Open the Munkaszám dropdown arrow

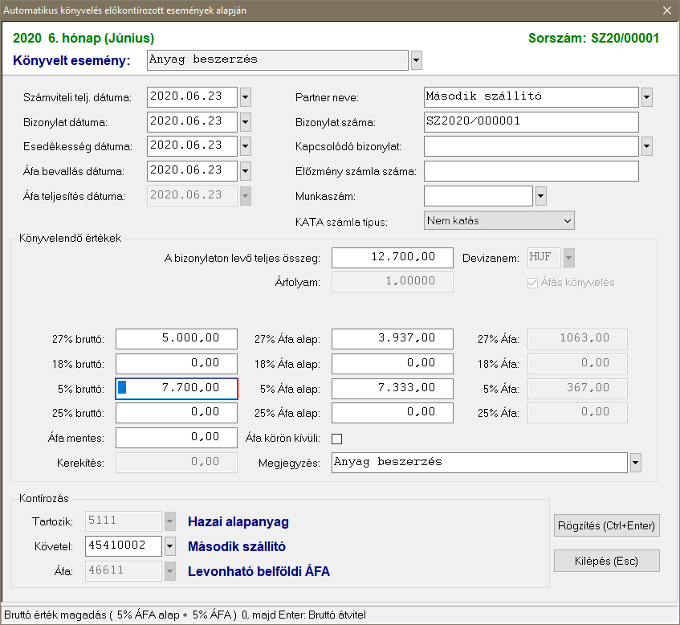(541, 196)
